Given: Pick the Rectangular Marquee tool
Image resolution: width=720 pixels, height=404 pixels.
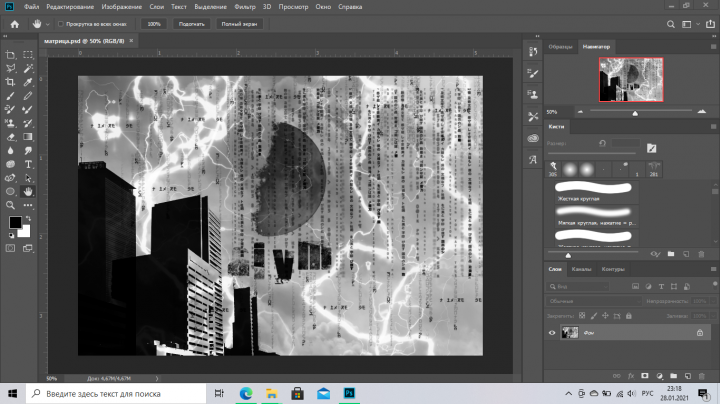Looking at the screenshot, I should click(x=28, y=55).
